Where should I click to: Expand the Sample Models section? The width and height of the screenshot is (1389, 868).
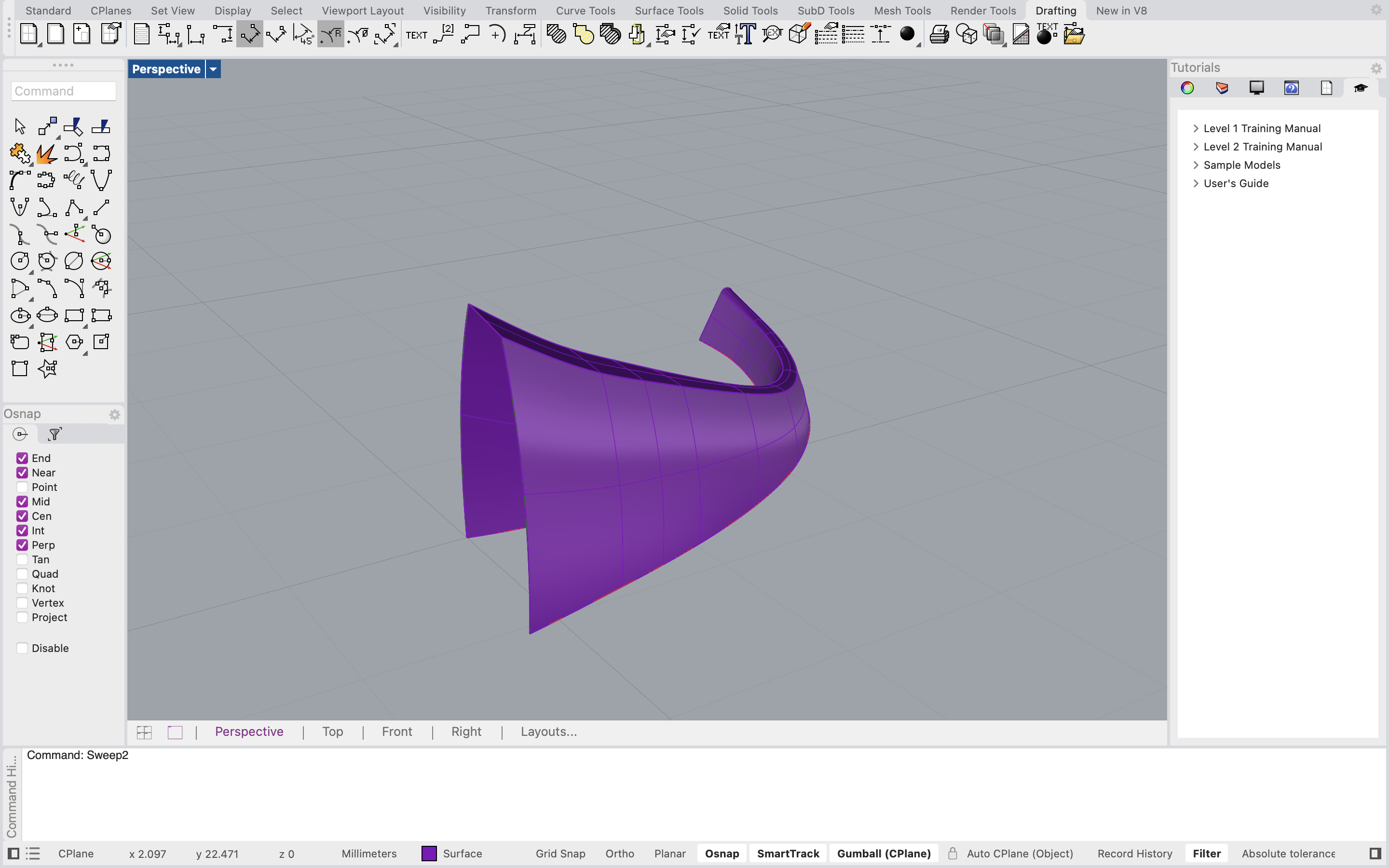(x=1197, y=165)
